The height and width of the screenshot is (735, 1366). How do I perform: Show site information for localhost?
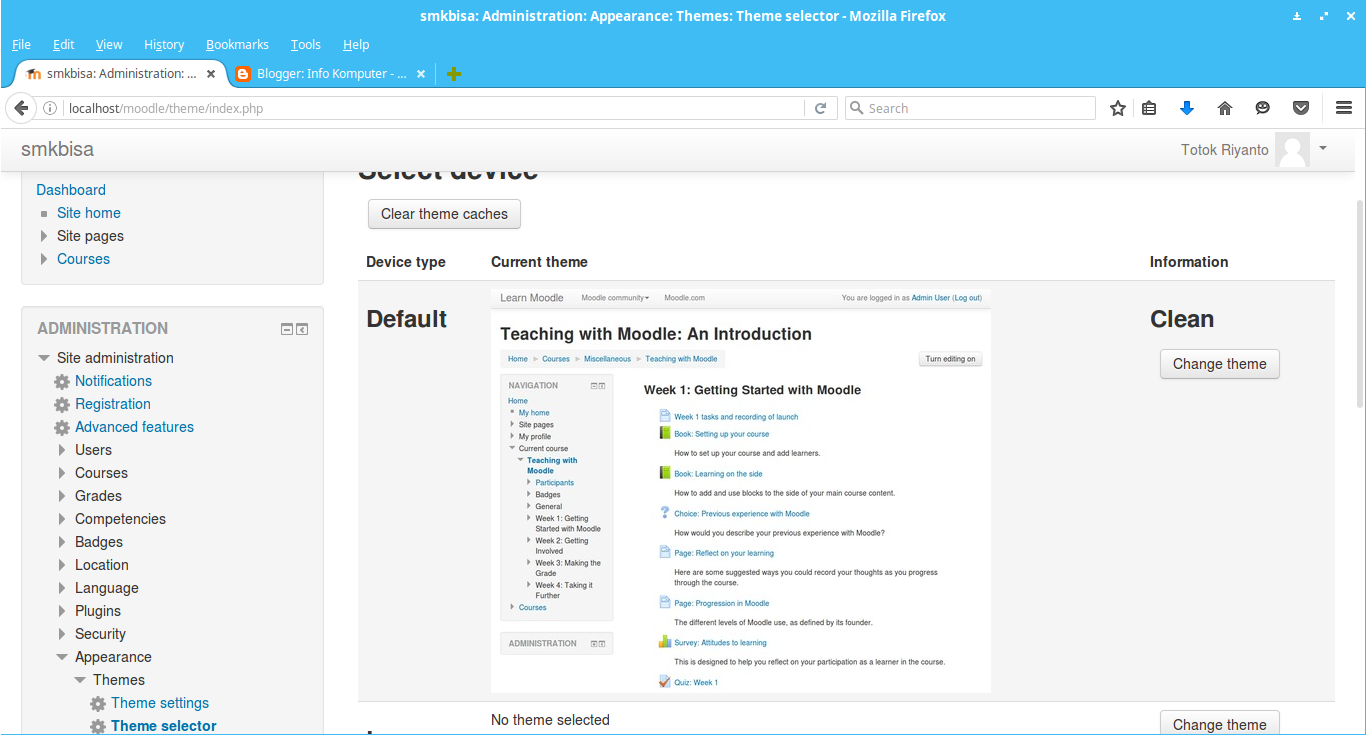(50, 108)
